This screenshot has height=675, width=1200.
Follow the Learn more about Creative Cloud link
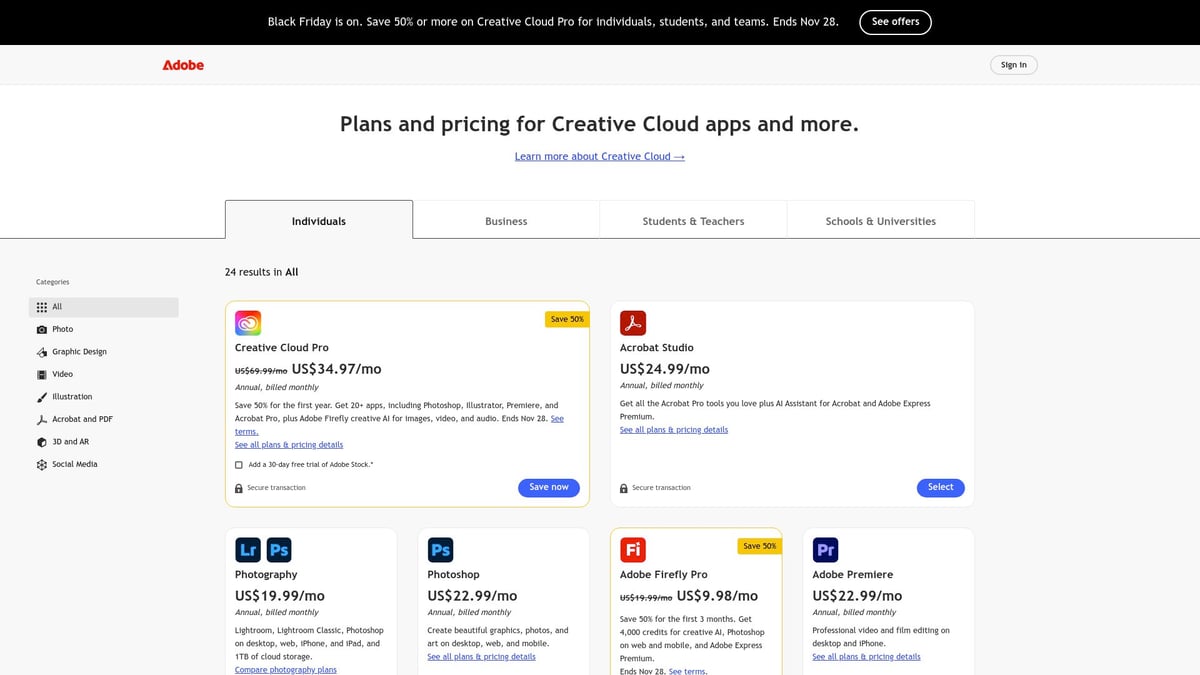point(600,156)
